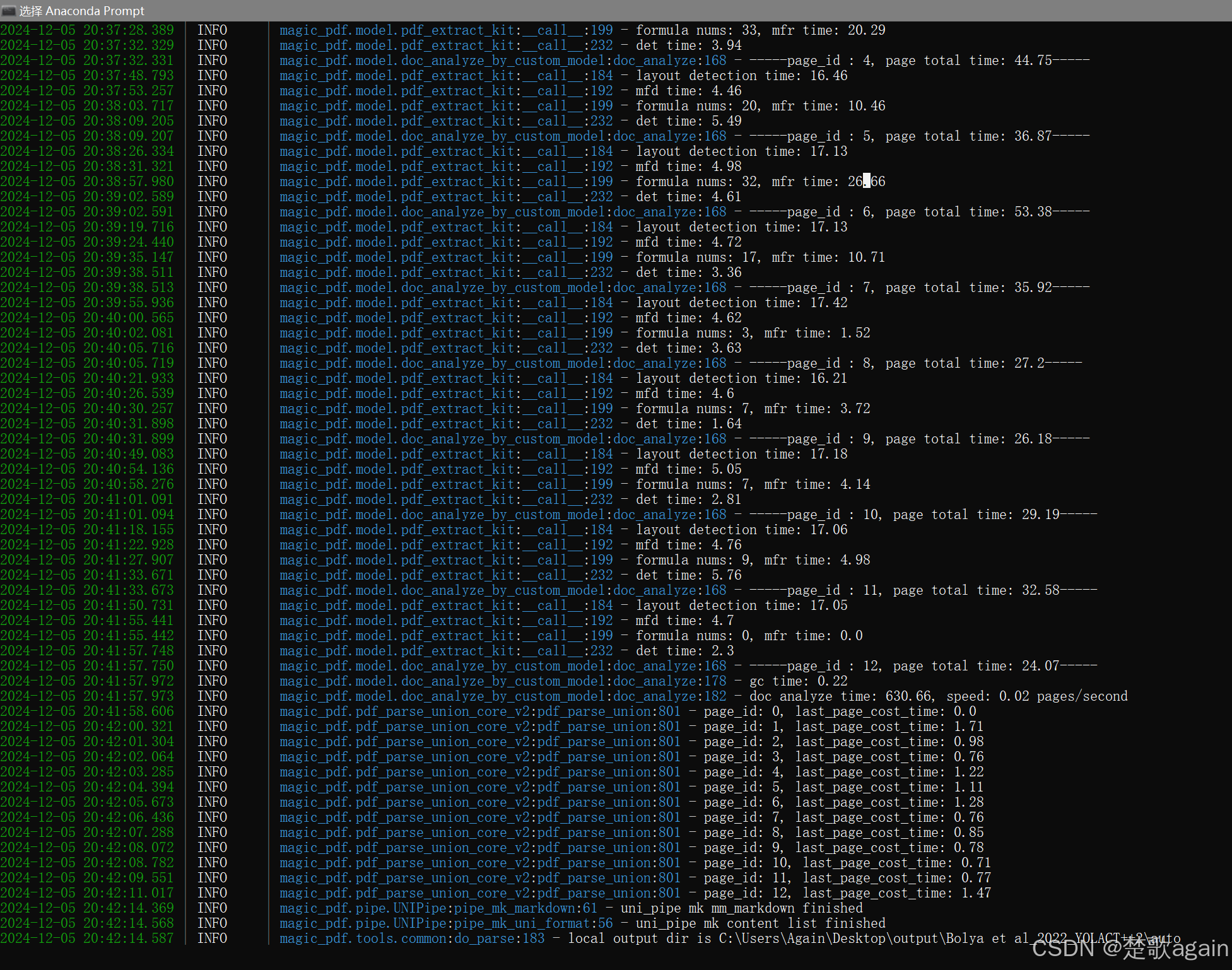Image resolution: width=1232 pixels, height=970 pixels.
Task: Click 'det time: 2.3' log entry
Action: click(x=685, y=651)
